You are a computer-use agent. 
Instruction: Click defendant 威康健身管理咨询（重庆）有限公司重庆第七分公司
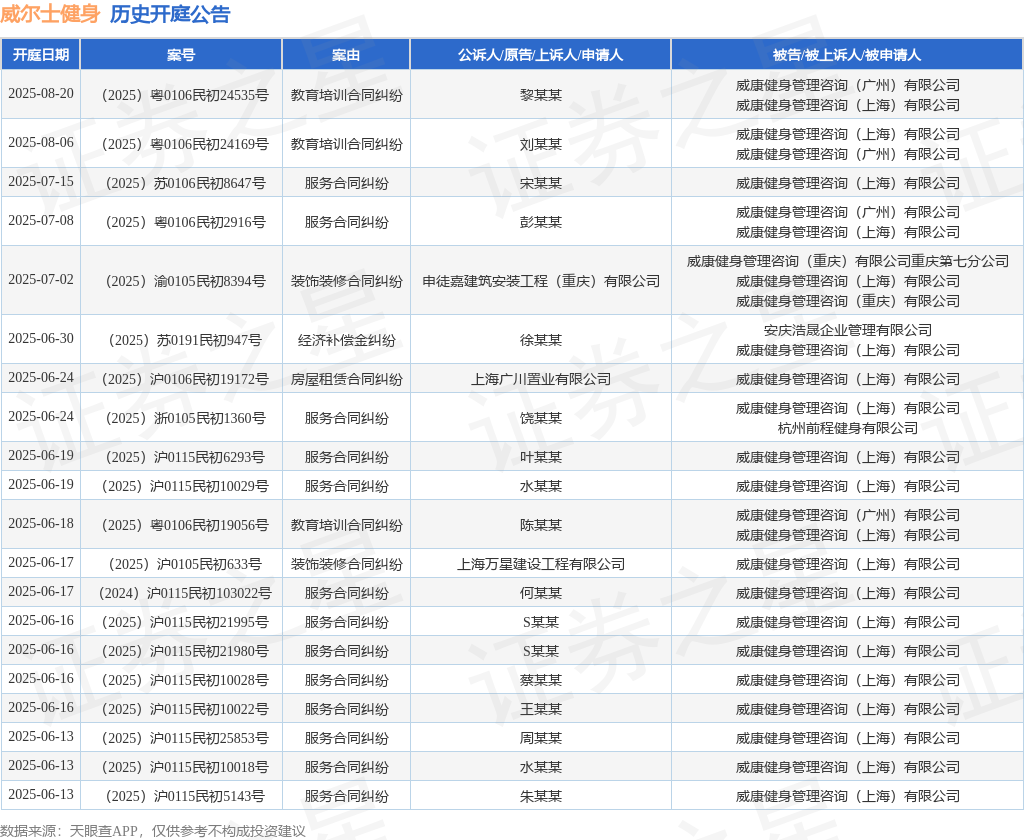pyautogui.click(x=848, y=261)
